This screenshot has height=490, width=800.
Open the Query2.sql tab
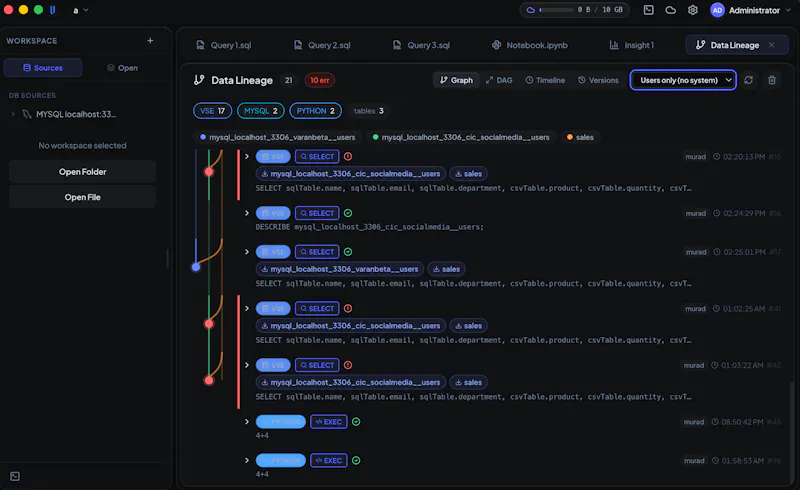point(322,45)
